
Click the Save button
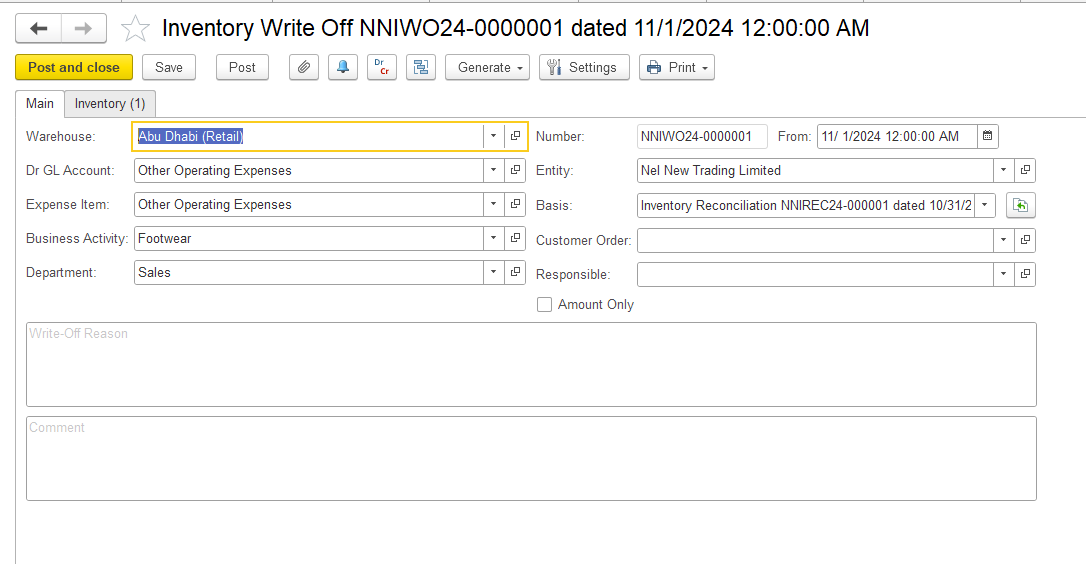[169, 68]
